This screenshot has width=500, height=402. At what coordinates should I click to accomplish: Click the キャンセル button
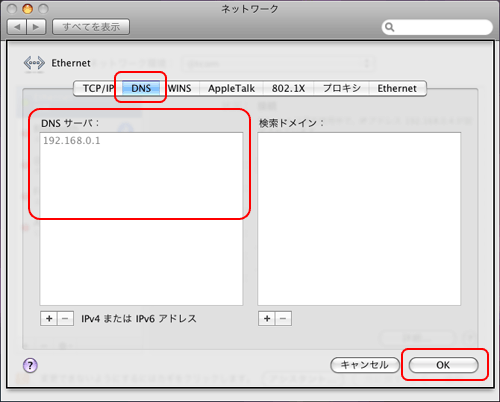365,365
